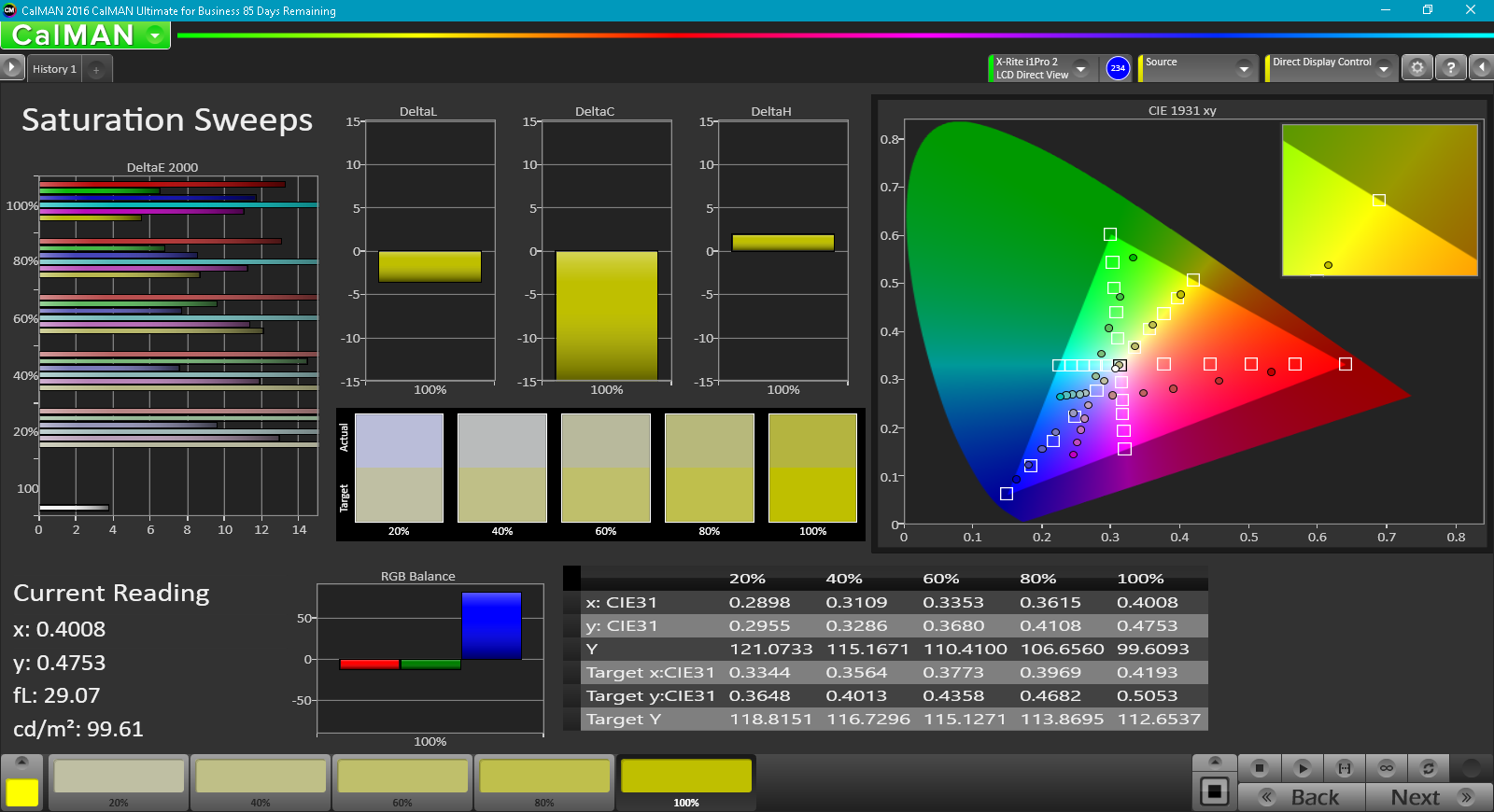Click the blue 234 meter indicator
Image resolution: width=1494 pixels, height=812 pixels.
pyautogui.click(x=1118, y=68)
